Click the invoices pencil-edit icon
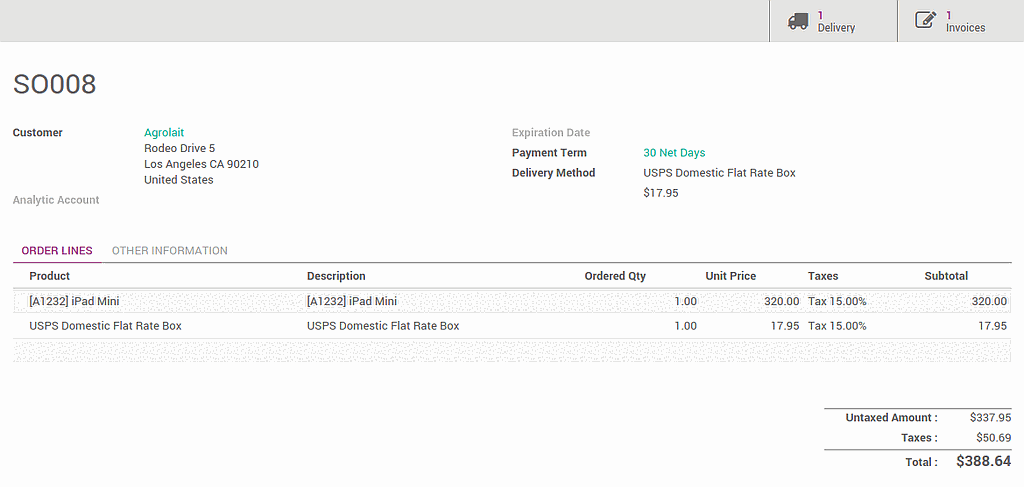 925,21
